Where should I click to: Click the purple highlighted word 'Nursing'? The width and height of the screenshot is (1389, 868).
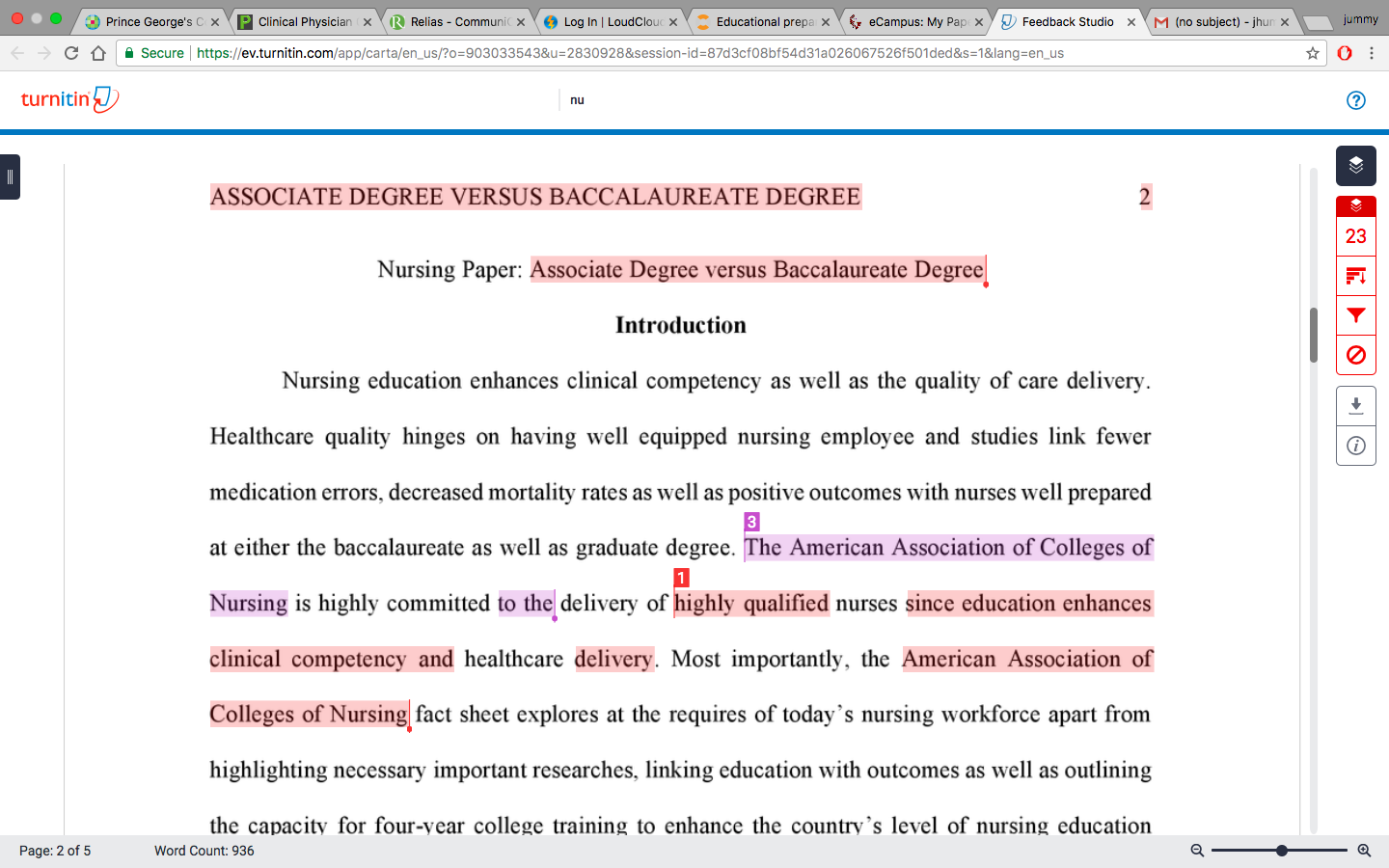click(x=249, y=604)
